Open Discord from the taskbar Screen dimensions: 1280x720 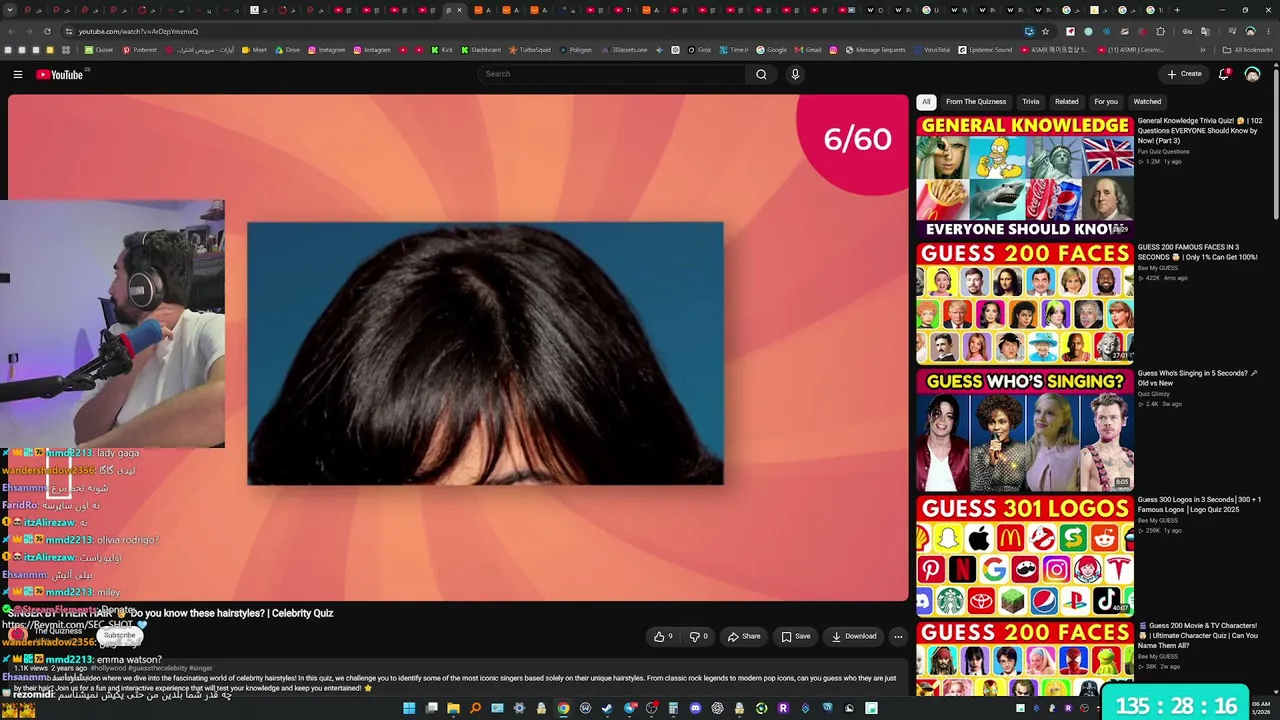695,709
